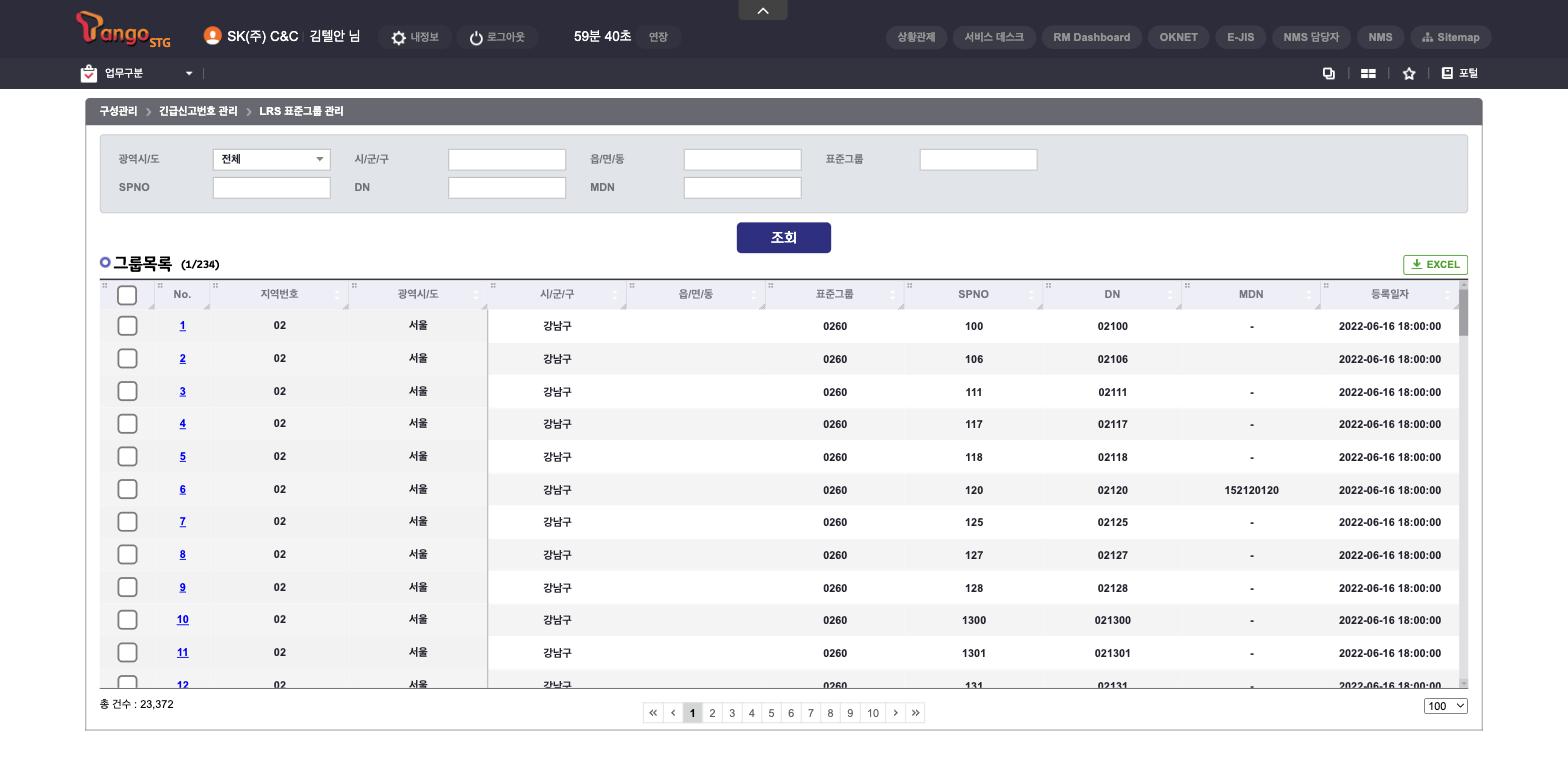Toggle the select-all checkbox in table header
The height and width of the screenshot is (772, 1568).
127,295
